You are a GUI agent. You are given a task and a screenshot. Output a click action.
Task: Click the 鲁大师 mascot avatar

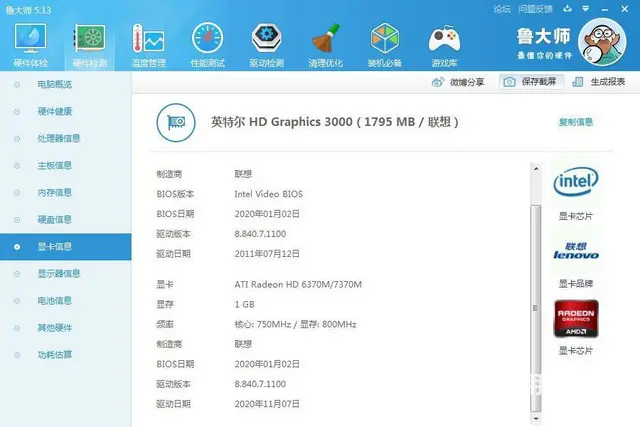coord(602,42)
